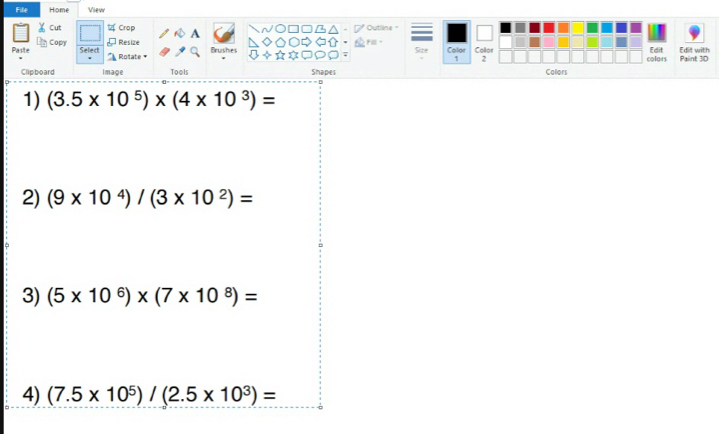Select the Eraser tool

pyautogui.click(x=164, y=51)
